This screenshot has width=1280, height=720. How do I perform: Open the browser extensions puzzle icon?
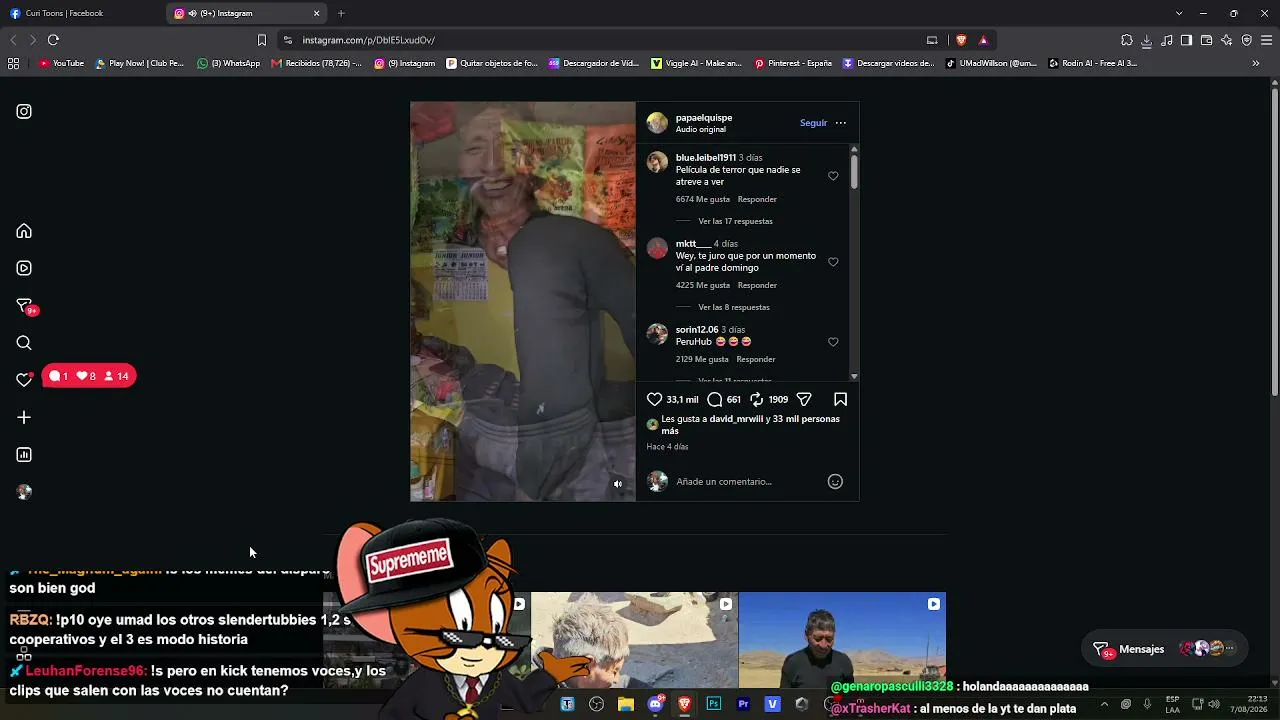point(1127,40)
